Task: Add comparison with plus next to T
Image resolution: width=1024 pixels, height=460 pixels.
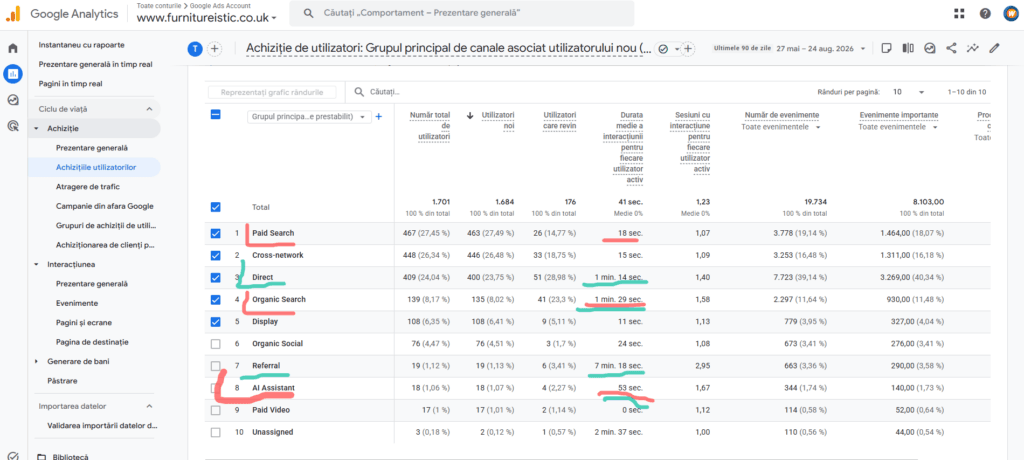Action: point(214,48)
